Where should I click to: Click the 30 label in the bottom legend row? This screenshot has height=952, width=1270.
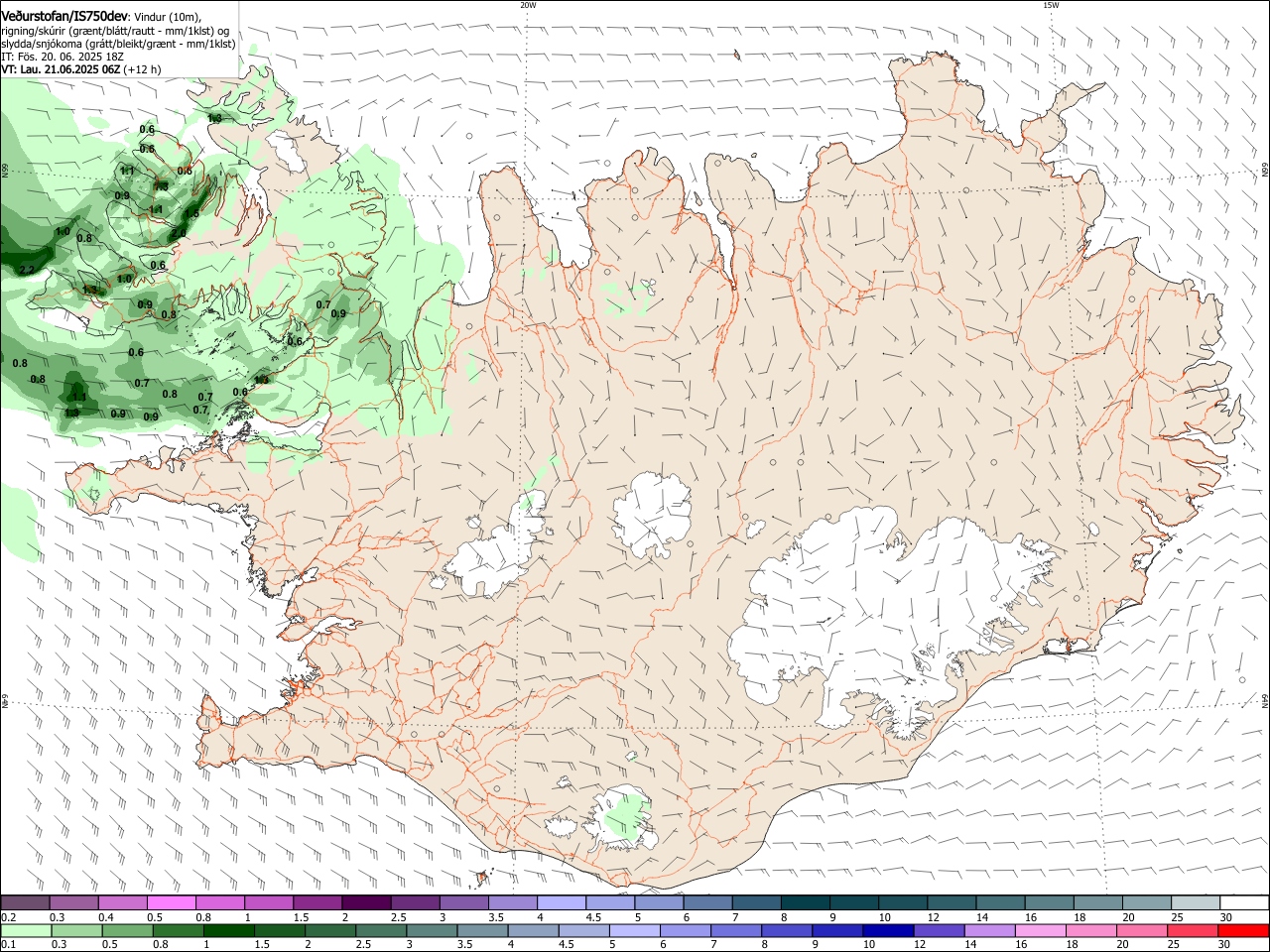click(x=1225, y=945)
